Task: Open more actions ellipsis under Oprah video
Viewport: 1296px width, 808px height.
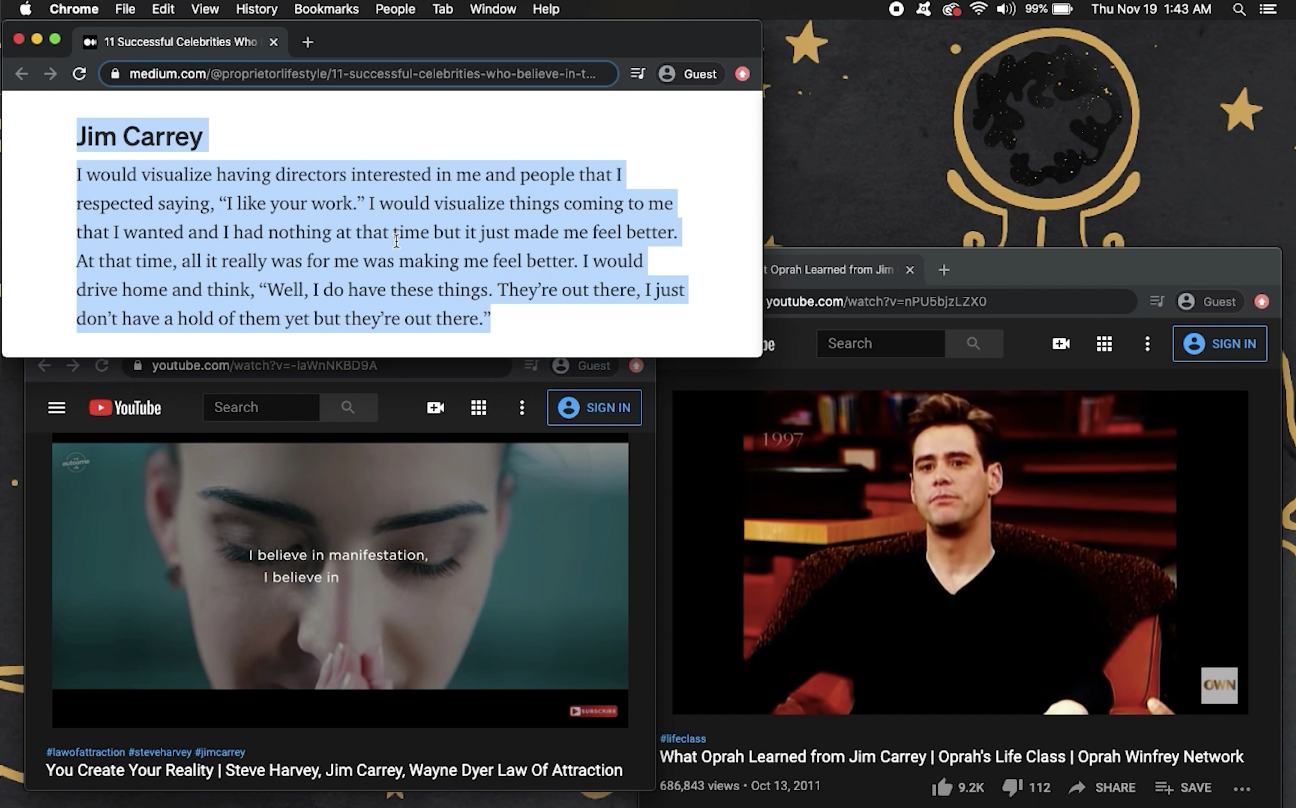Action: [x=1242, y=788]
